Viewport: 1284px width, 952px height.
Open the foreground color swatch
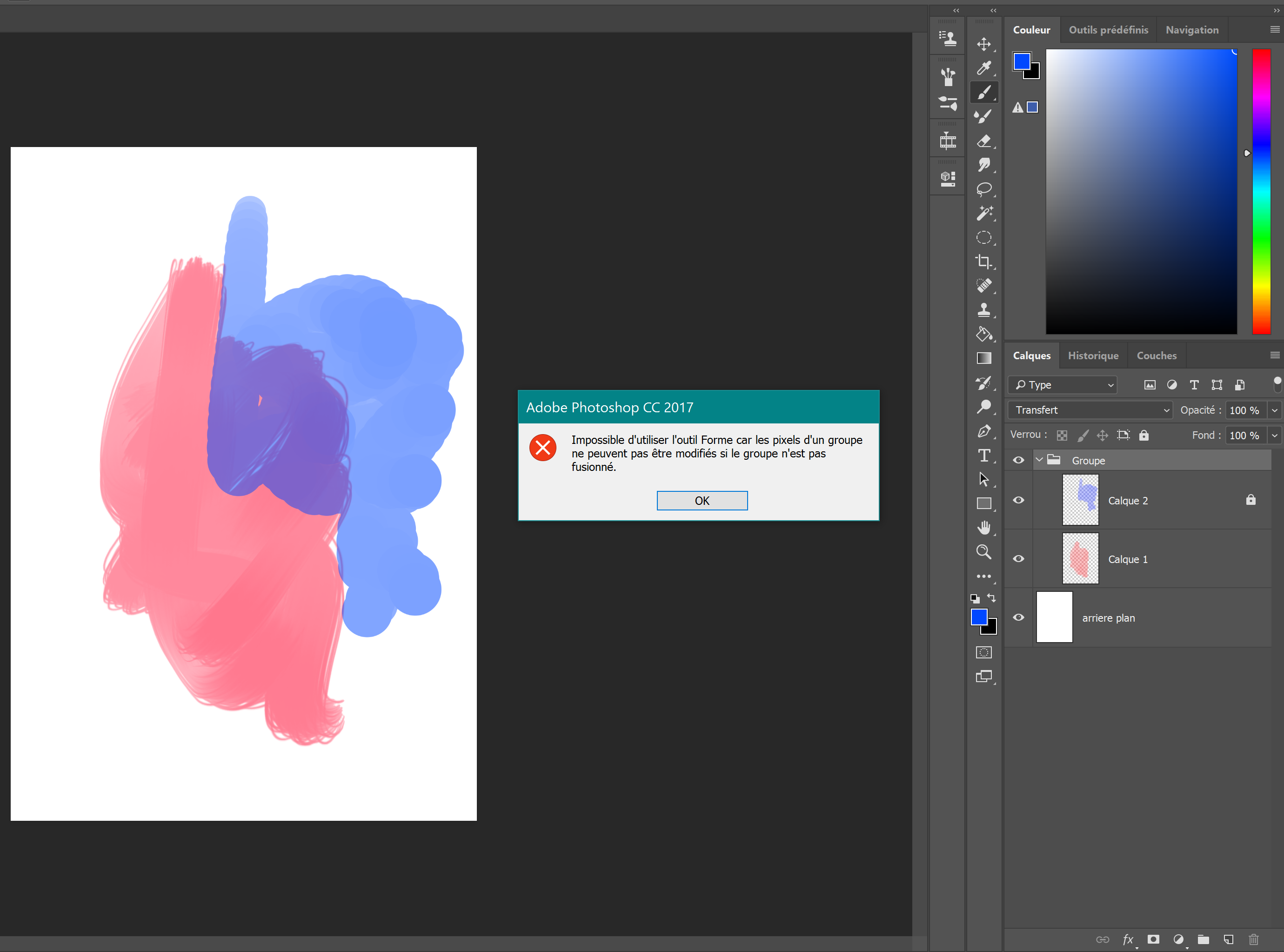[1023, 61]
